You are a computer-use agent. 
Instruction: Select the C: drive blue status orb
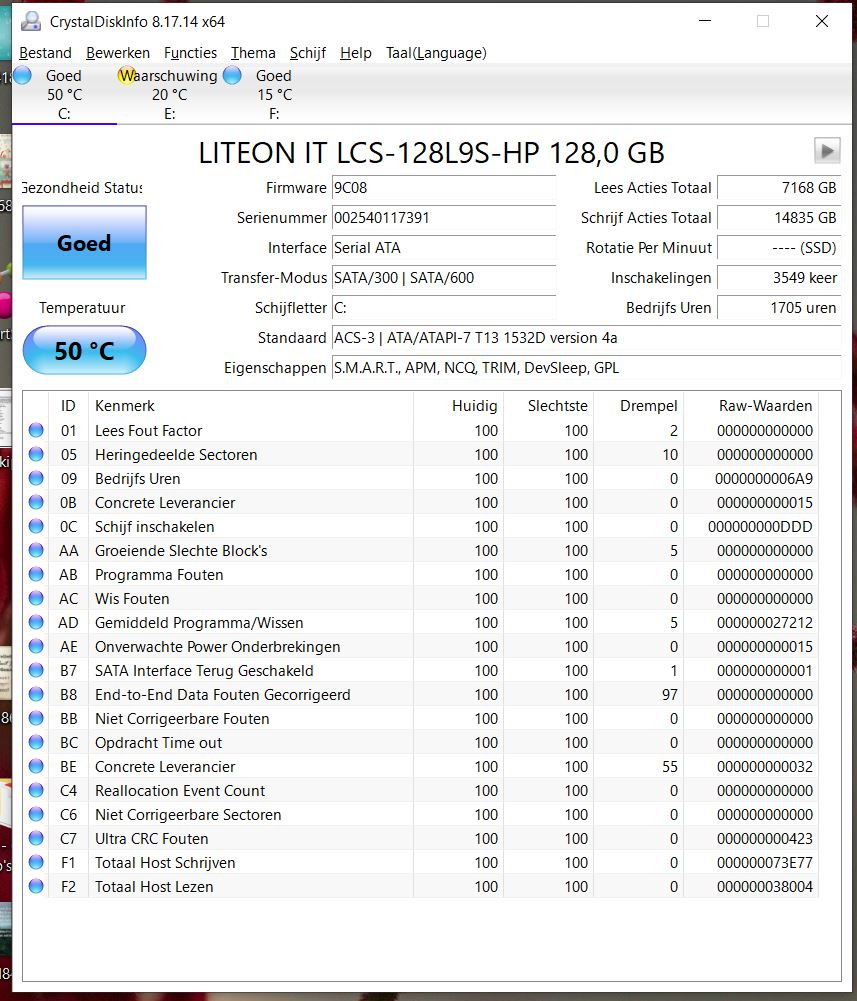(22, 75)
